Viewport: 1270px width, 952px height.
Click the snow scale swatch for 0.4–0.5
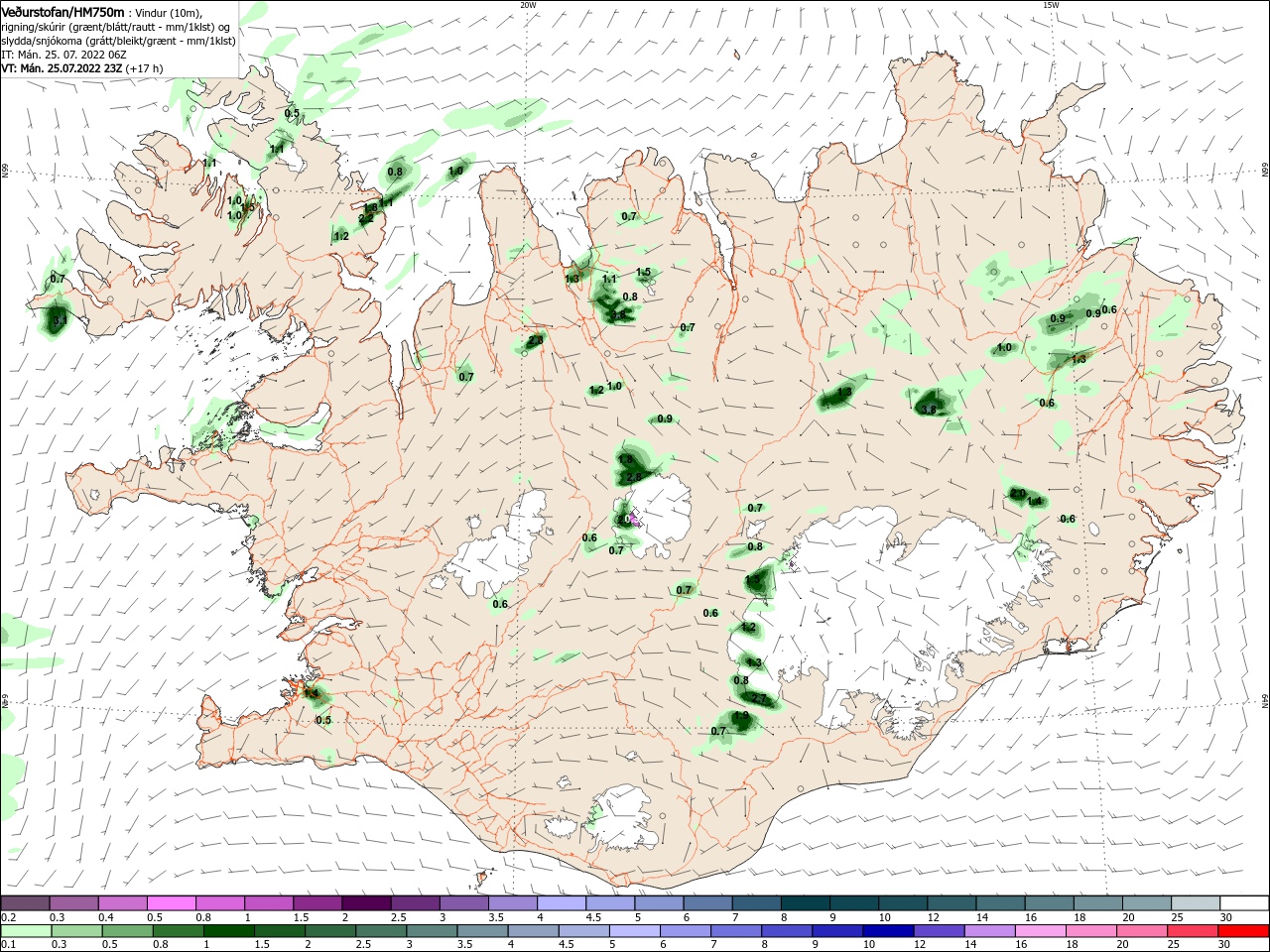(122, 903)
